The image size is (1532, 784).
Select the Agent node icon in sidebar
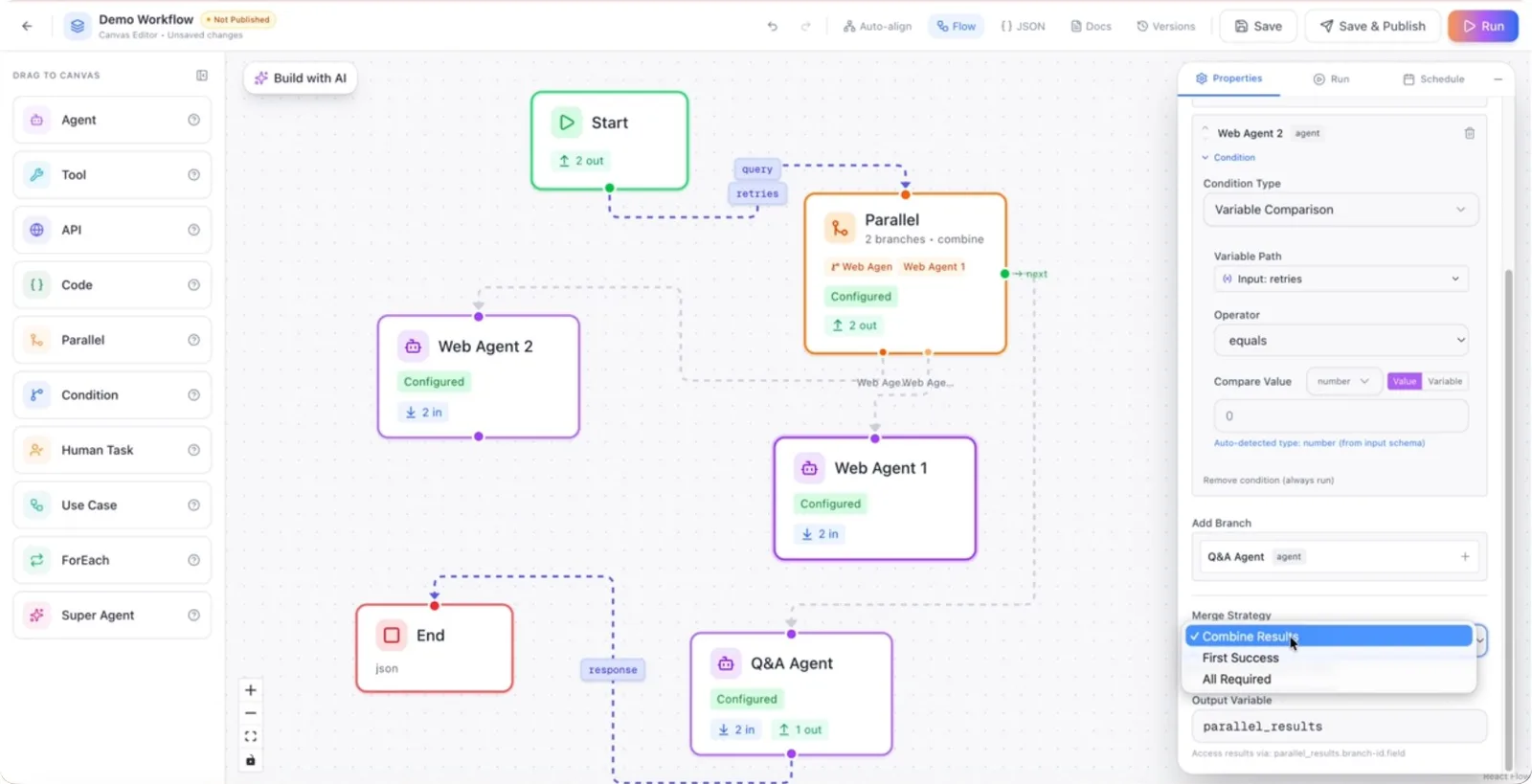click(x=36, y=120)
